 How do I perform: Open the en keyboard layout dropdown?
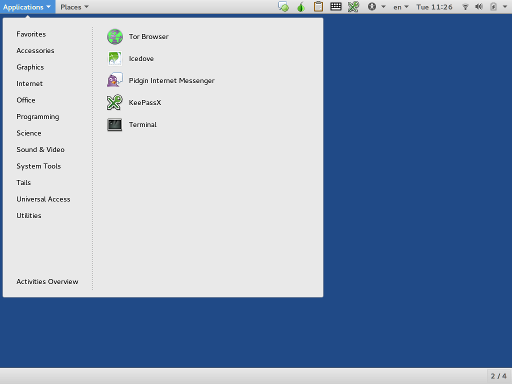401,7
